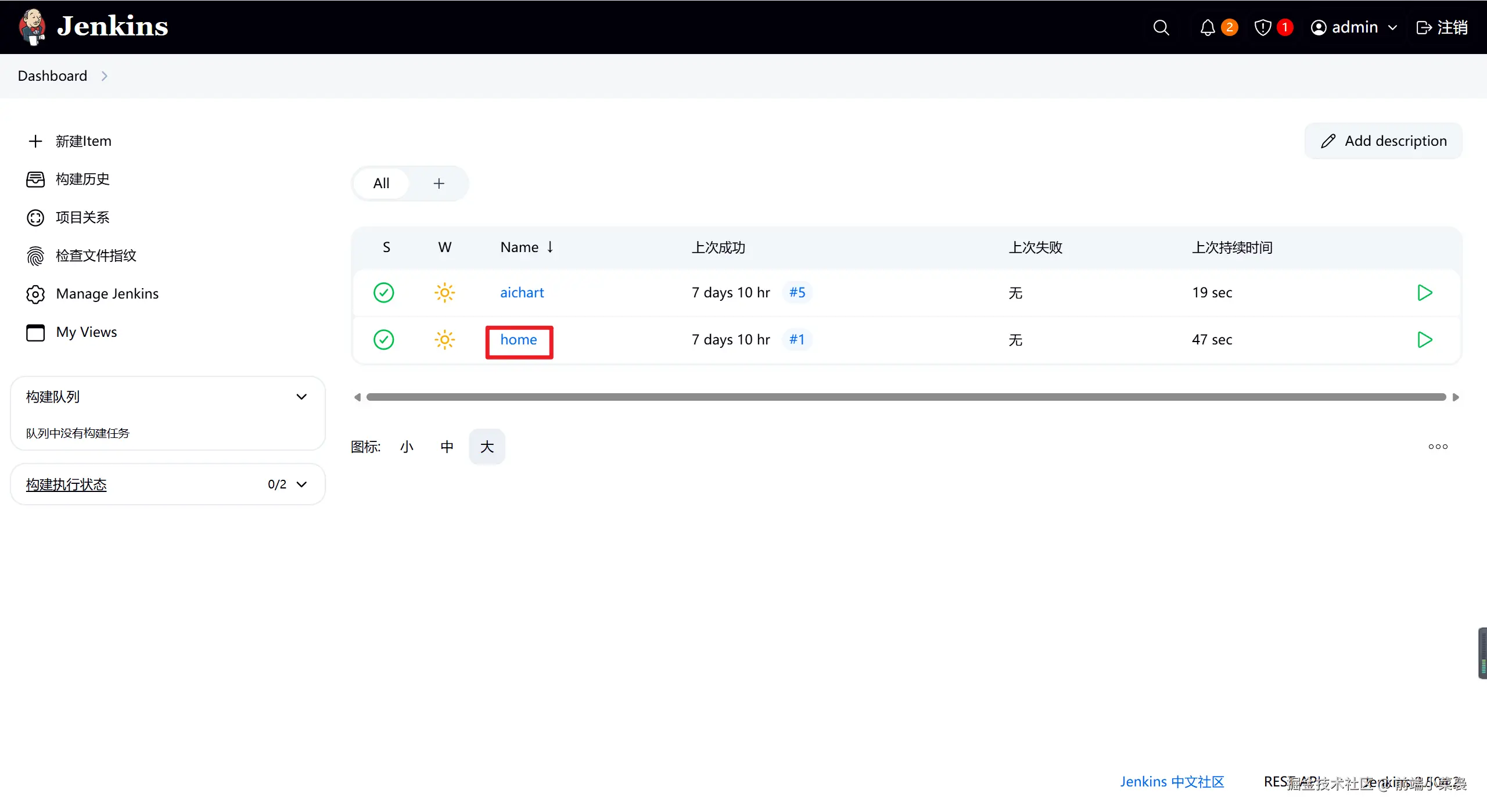Screen dimensions: 1487x812
Task: Set icon size to 小 (small)
Action: click(x=407, y=447)
